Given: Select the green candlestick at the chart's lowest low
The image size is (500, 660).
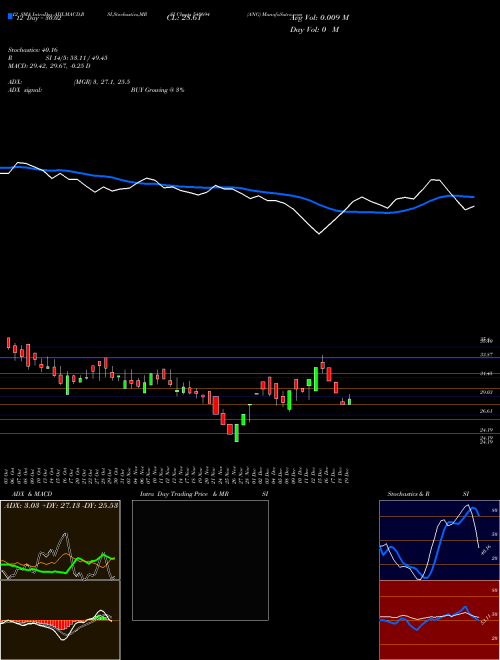Looking at the screenshot, I should (x=237, y=433).
